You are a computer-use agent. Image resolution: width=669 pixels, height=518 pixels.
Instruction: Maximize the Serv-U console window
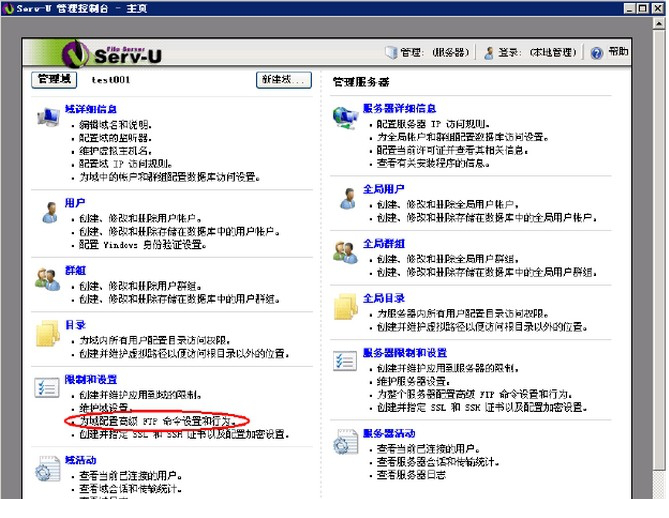(x=643, y=9)
